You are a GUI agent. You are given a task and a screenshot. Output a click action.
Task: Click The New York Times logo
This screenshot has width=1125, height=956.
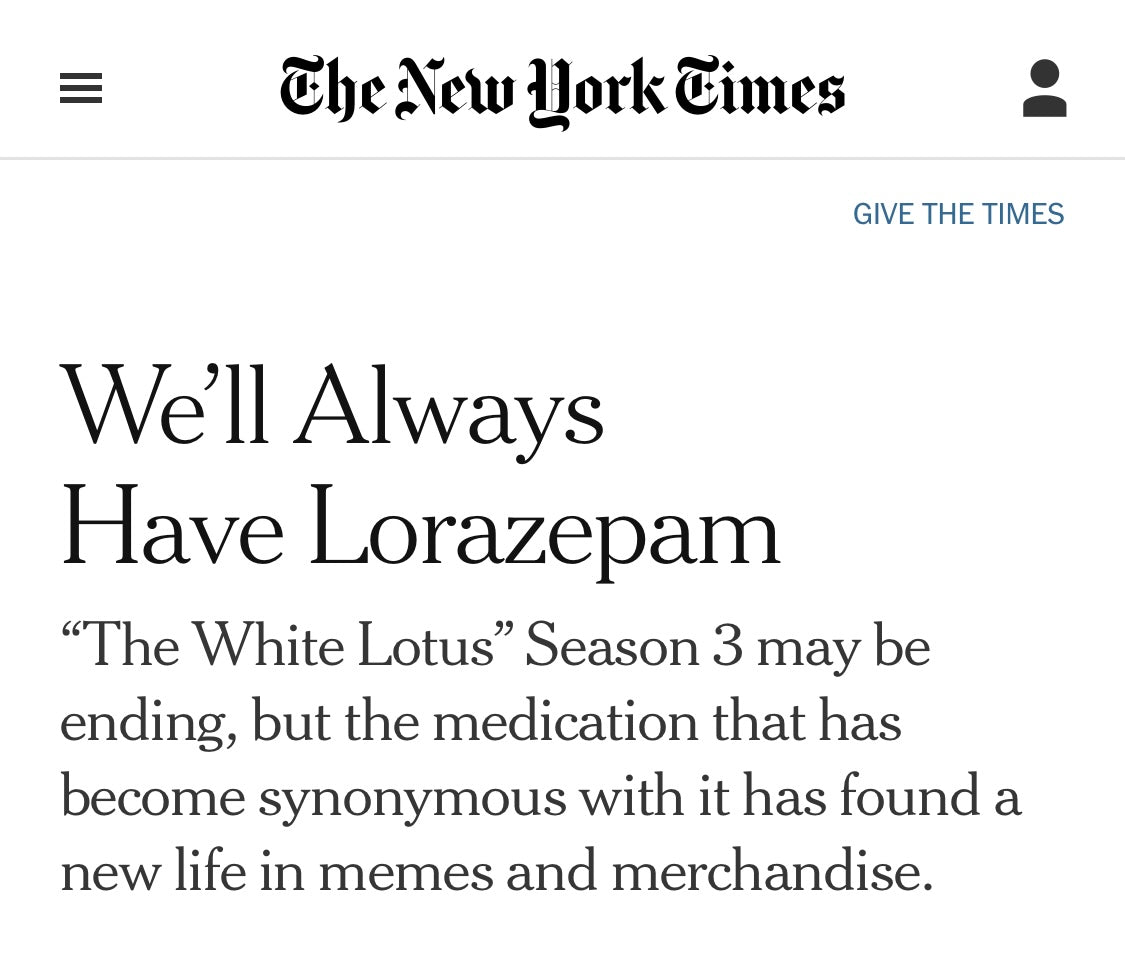pos(562,91)
